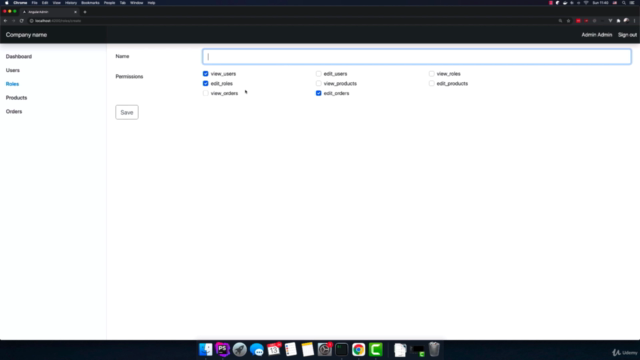Open Chrome profile avatar
This screenshot has width=640, height=360.
coord(626,21)
